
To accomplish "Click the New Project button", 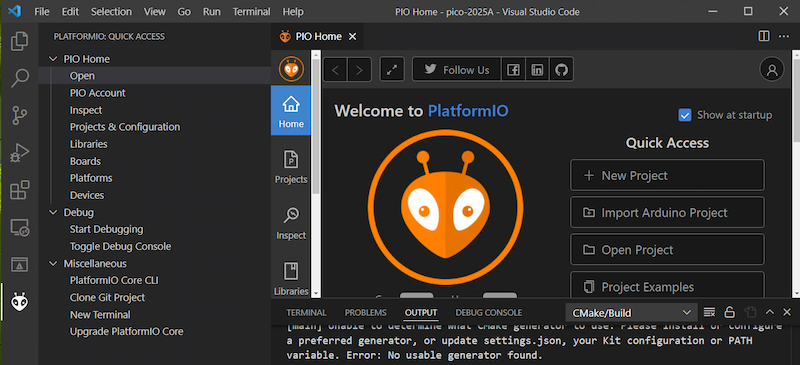I will click(x=667, y=175).
